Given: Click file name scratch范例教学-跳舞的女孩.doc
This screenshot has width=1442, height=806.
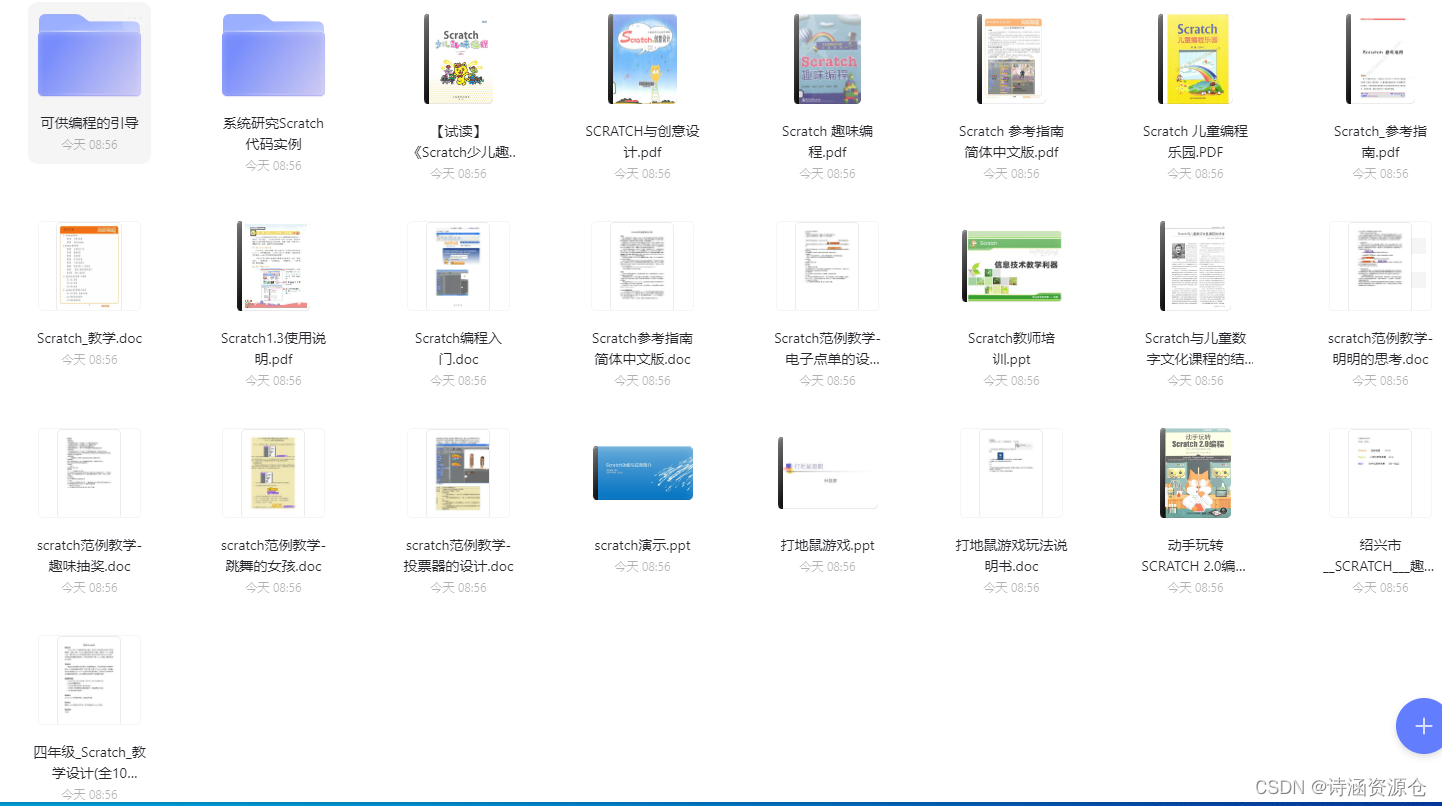Looking at the screenshot, I should 273,556.
